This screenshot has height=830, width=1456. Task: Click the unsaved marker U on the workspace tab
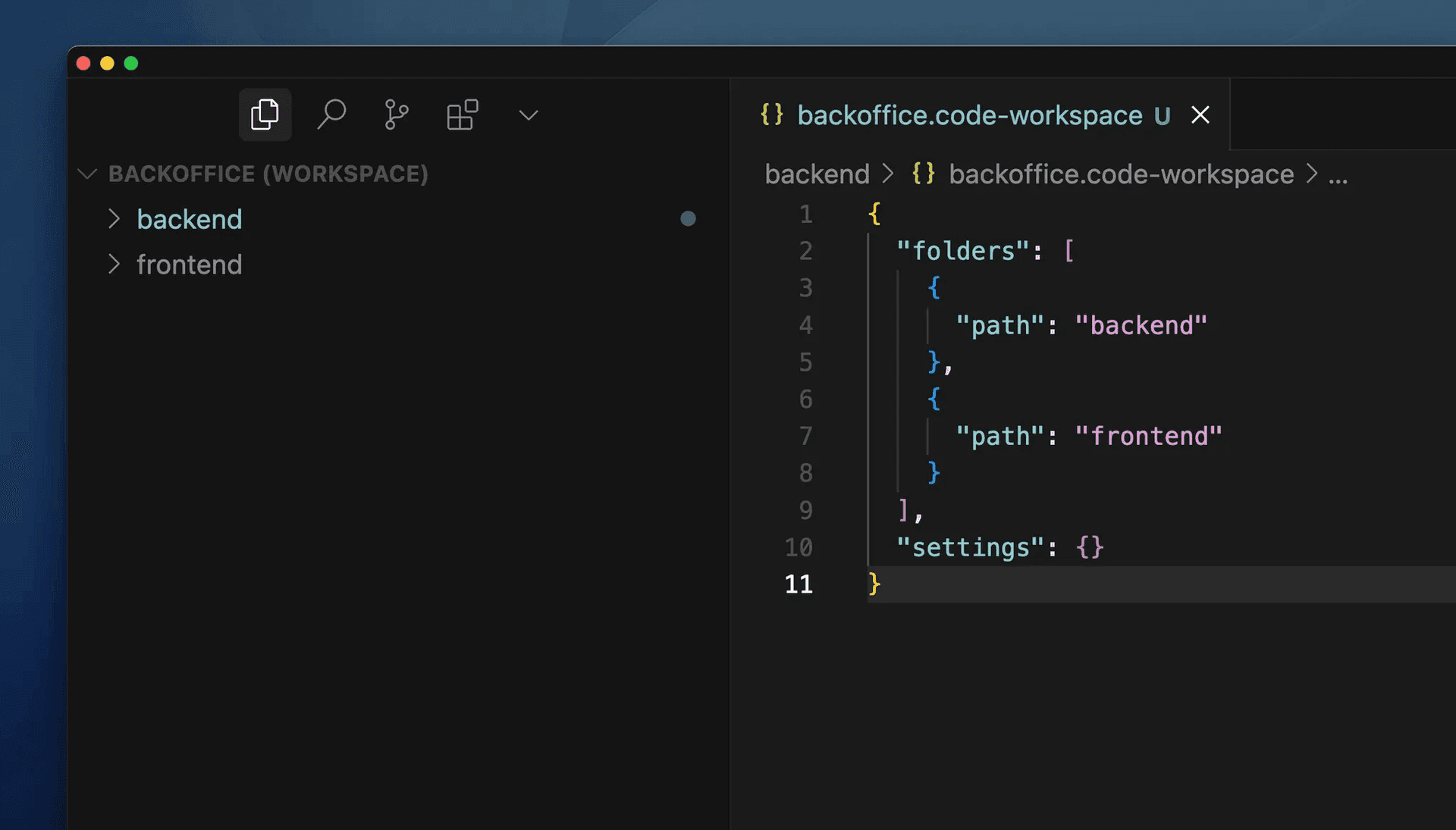1163,115
